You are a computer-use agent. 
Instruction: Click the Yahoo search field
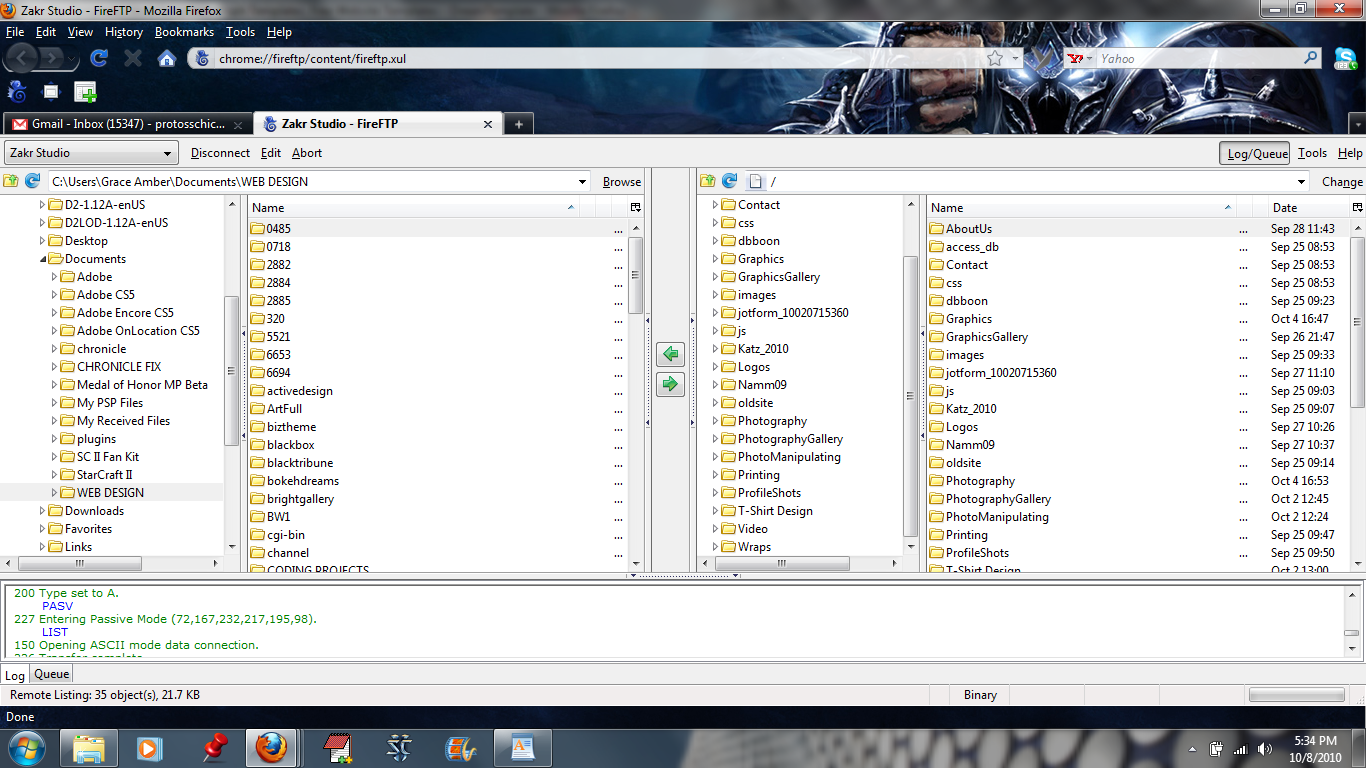[1198, 58]
